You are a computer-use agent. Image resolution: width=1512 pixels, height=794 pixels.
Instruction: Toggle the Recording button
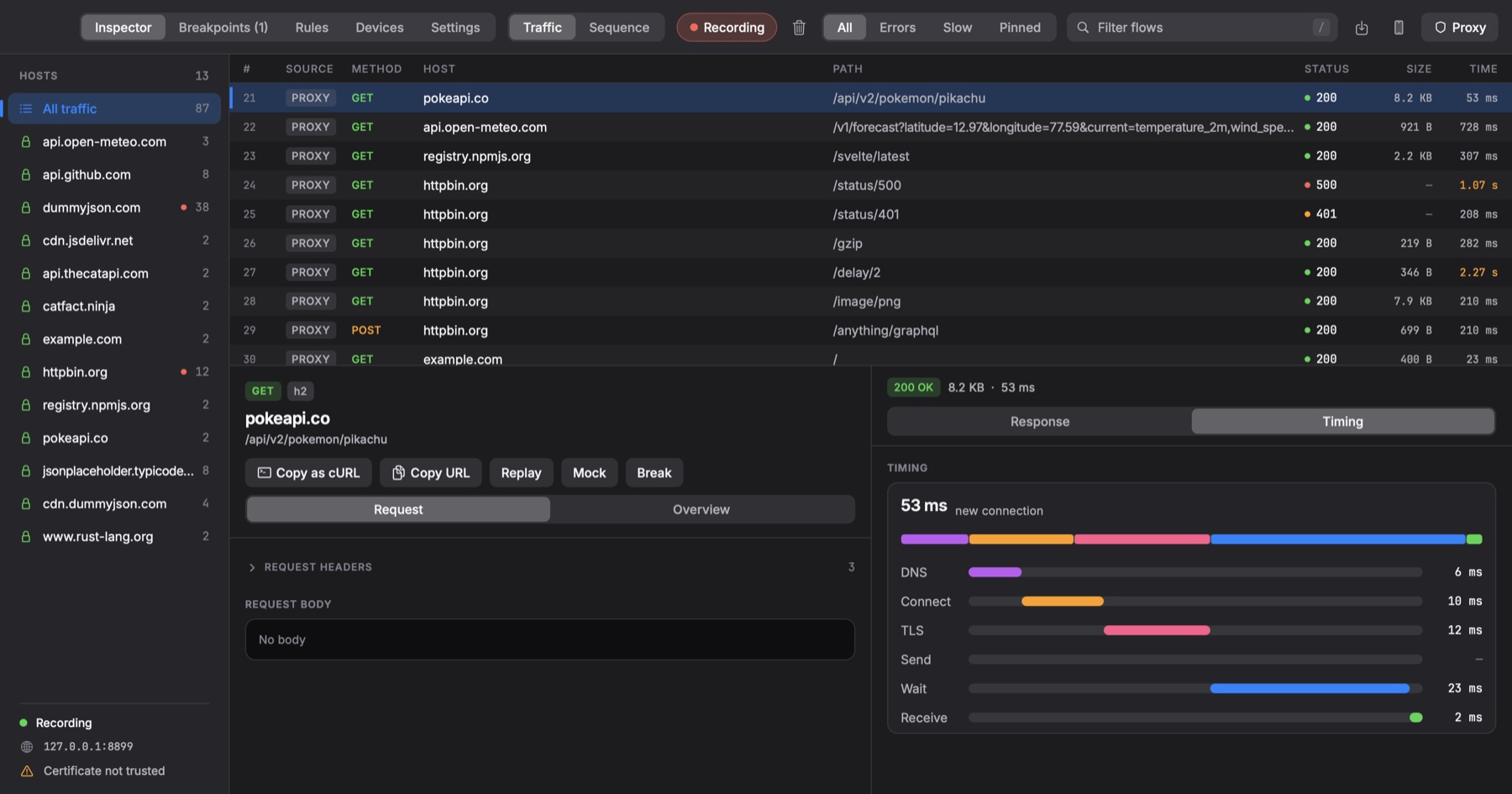pyautogui.click(x=727, y=27)
